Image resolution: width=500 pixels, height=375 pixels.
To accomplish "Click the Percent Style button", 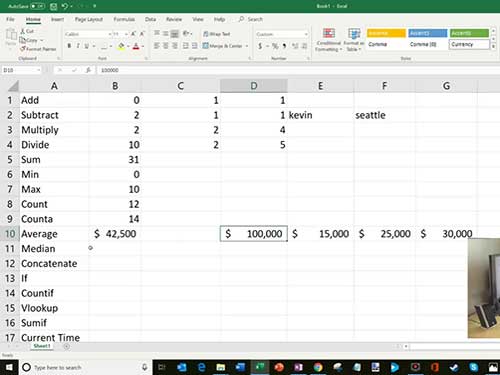I will pos(275,46).
